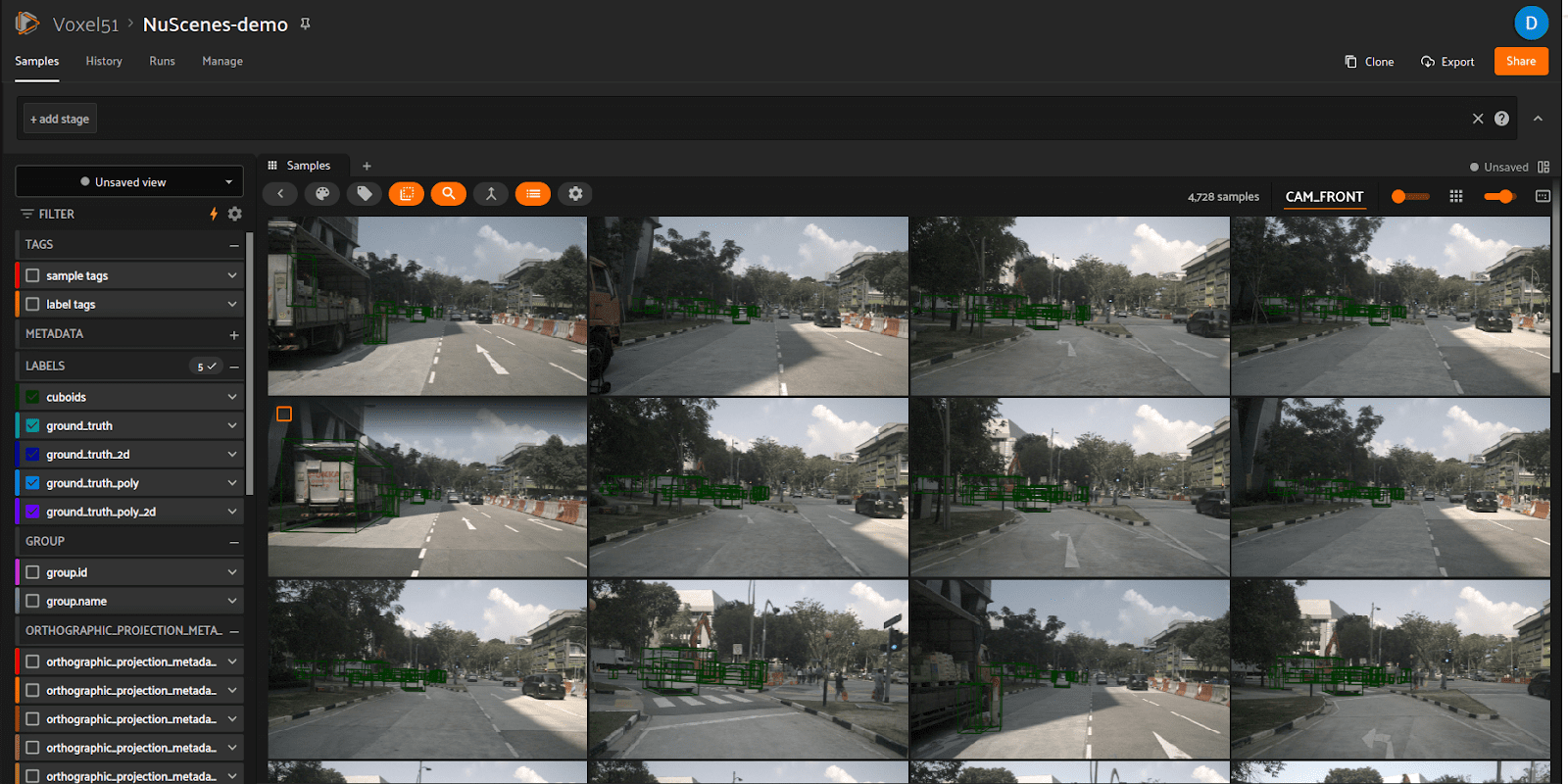Toggle the patches view button
Image resolution: width=1568 pixels, height=784 pixels.
[407, 194]
